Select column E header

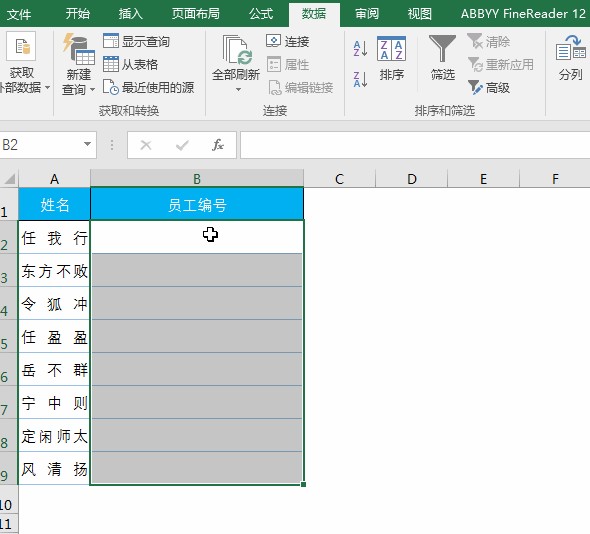tap(484, 179)
